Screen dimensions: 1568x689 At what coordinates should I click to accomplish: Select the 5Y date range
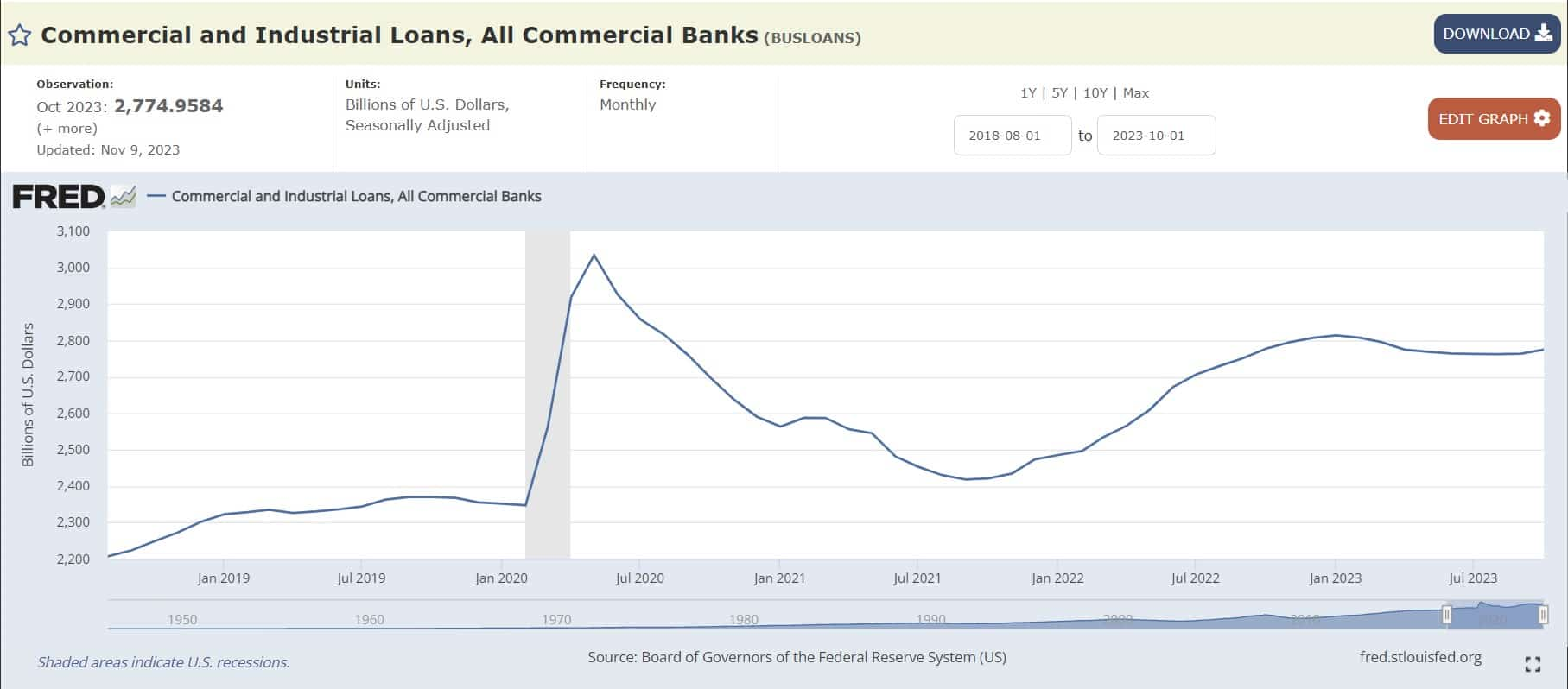(1060, 93)
